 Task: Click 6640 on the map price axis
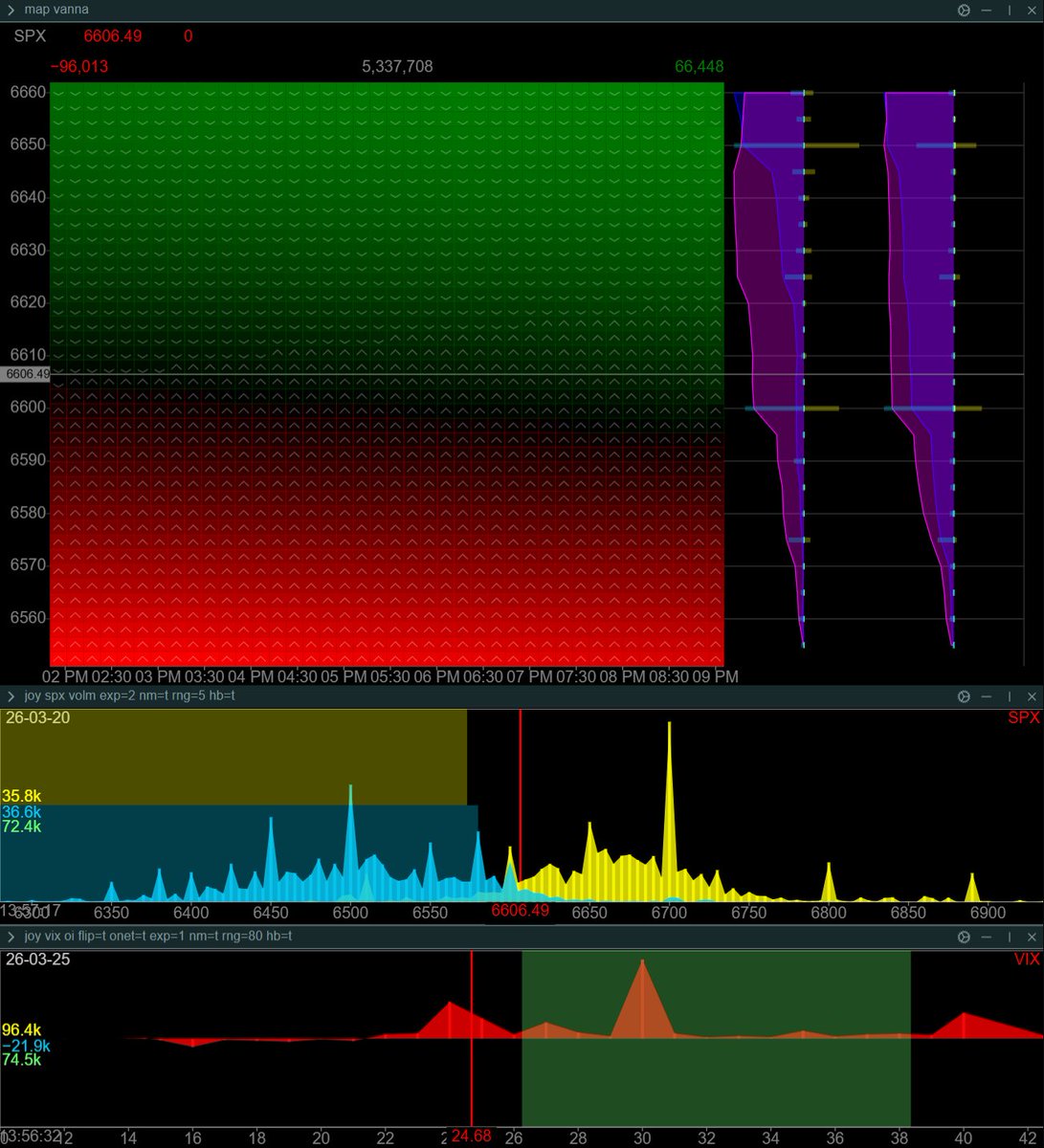[28, 197]
